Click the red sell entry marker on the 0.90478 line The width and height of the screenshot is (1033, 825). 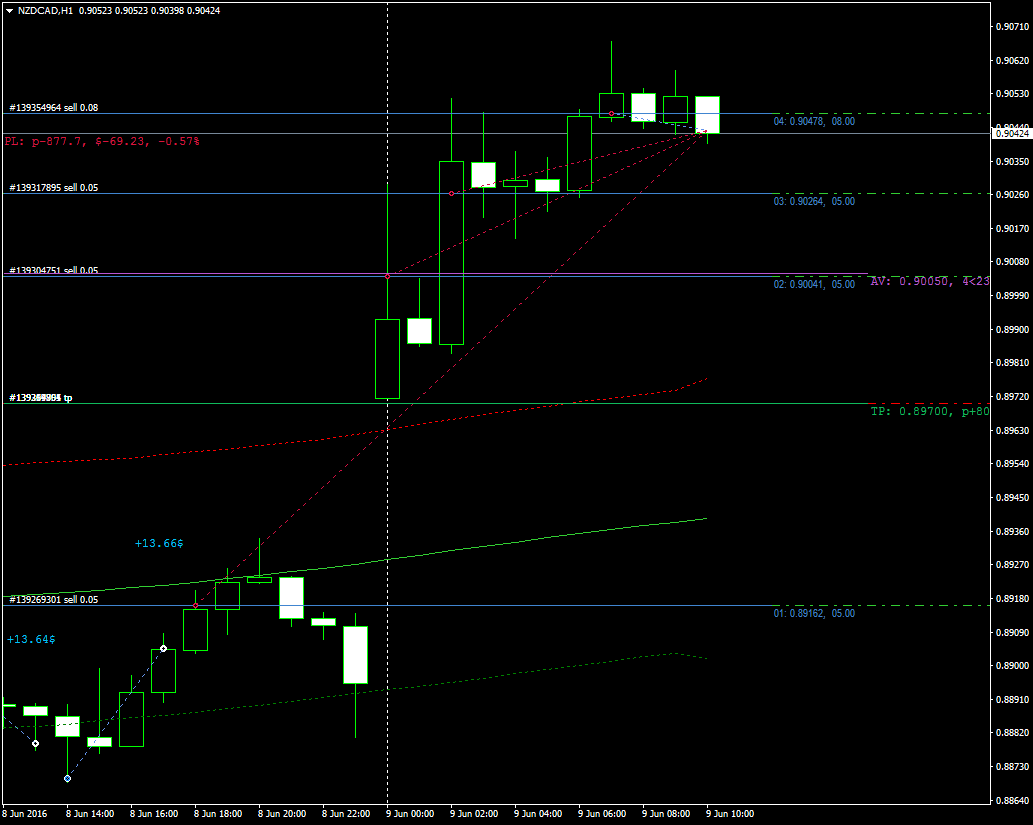611,113
